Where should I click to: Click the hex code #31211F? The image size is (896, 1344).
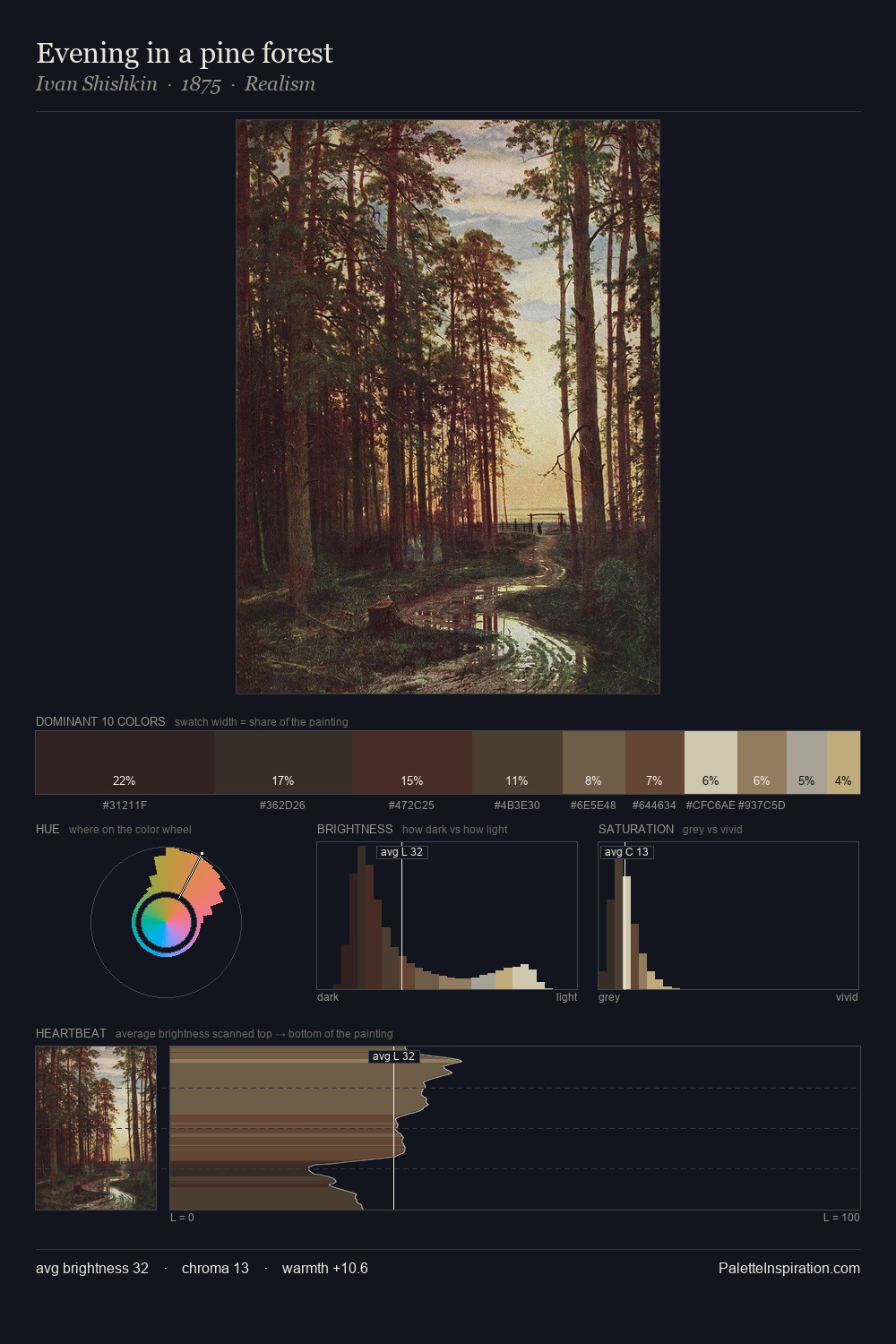coord(125,806)
